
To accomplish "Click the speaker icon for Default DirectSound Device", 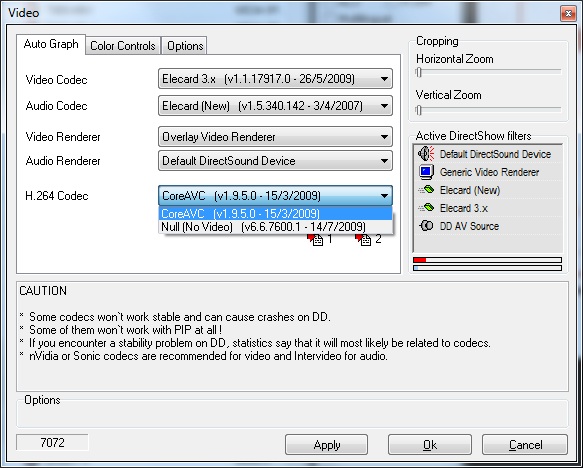I will (426, 154).
